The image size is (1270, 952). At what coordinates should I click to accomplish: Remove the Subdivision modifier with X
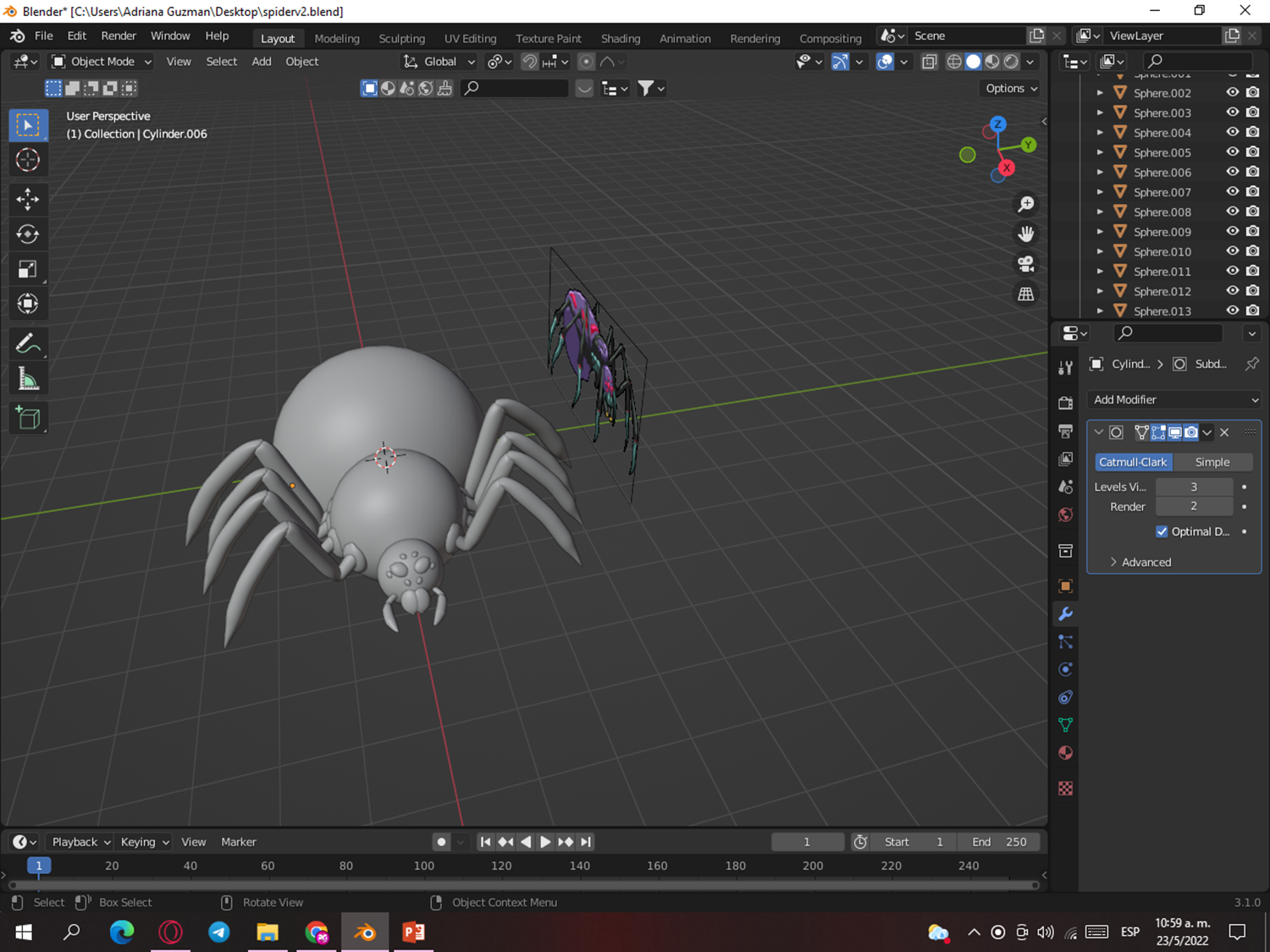tap(1224, 432)
